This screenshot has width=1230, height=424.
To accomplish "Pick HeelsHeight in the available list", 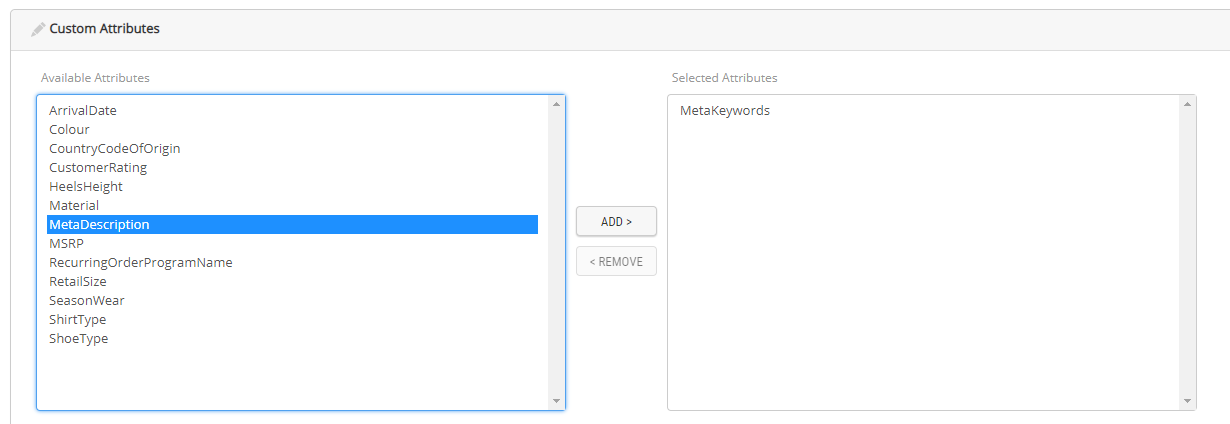I will coord(86,186).
